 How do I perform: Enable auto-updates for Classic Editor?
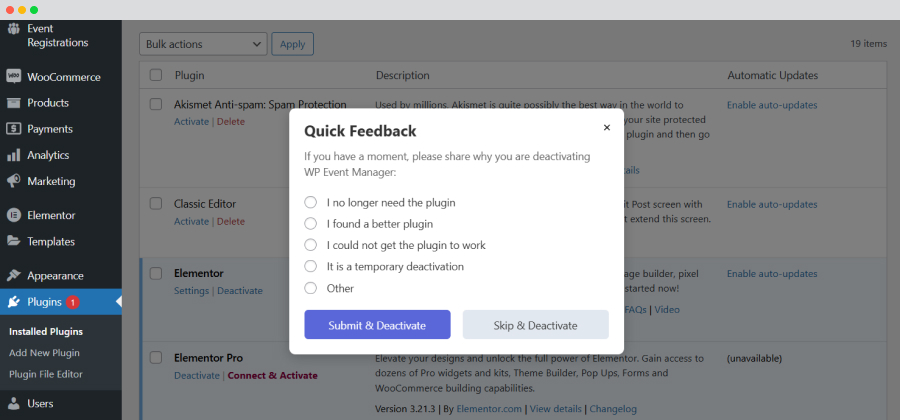(x=772, y=204)
